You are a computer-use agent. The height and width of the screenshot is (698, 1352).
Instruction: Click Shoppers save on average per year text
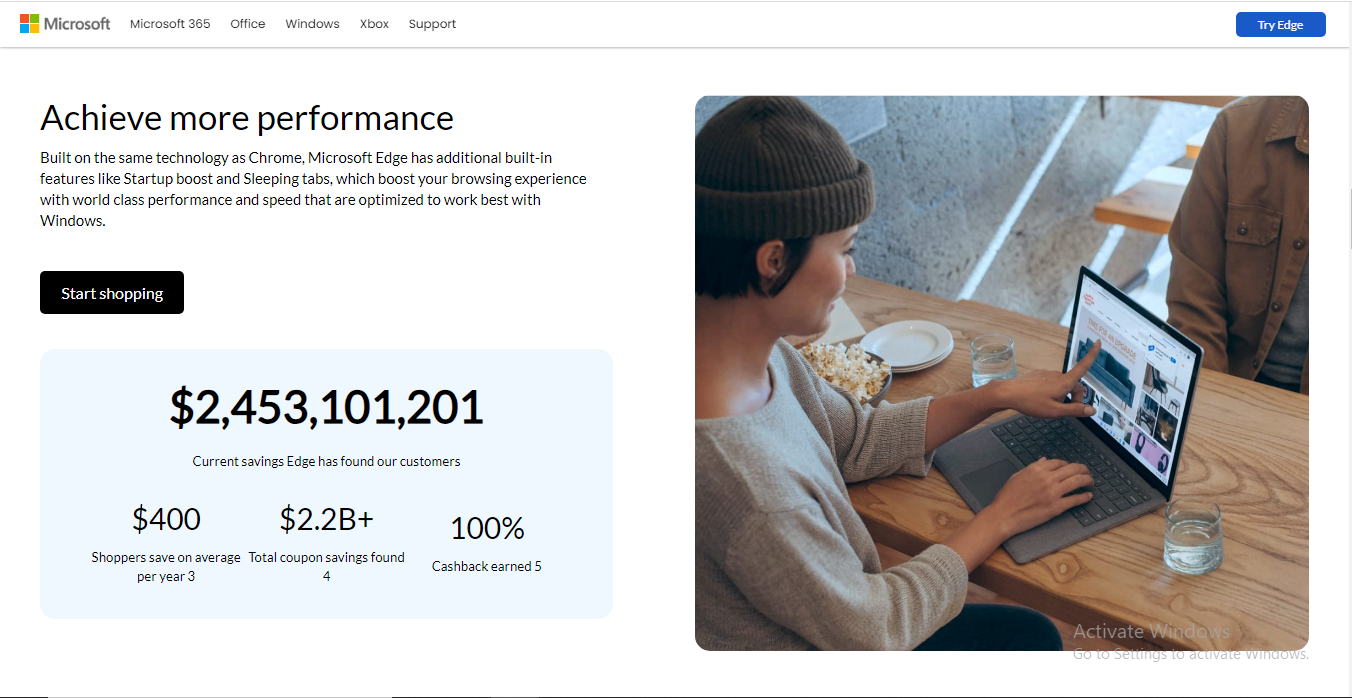click(166, 567)
